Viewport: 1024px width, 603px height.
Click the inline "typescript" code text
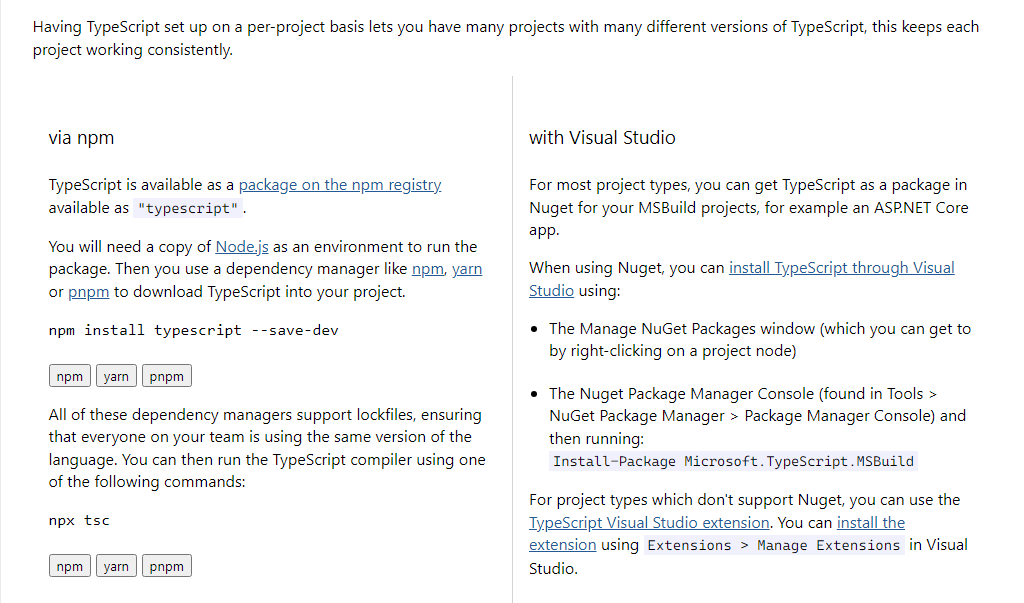tap(188, 208)
